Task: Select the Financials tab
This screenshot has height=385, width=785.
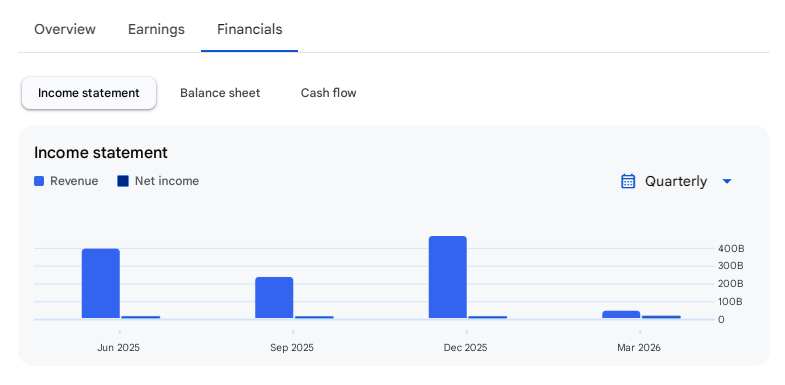Action: (x=249, y=30)
